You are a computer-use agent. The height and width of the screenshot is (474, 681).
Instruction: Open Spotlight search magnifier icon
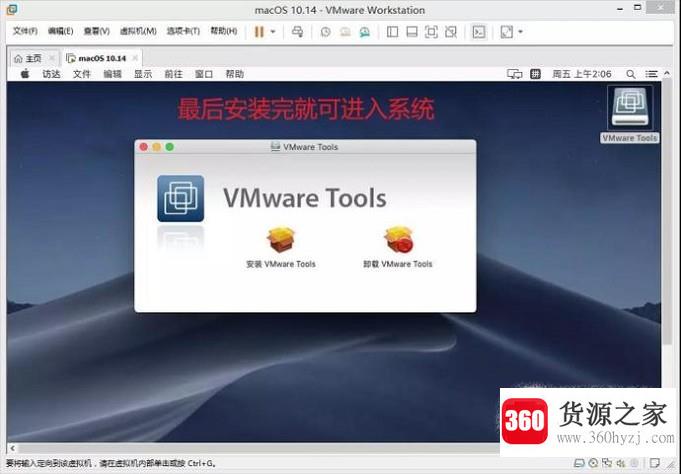(x=631, y=74)
